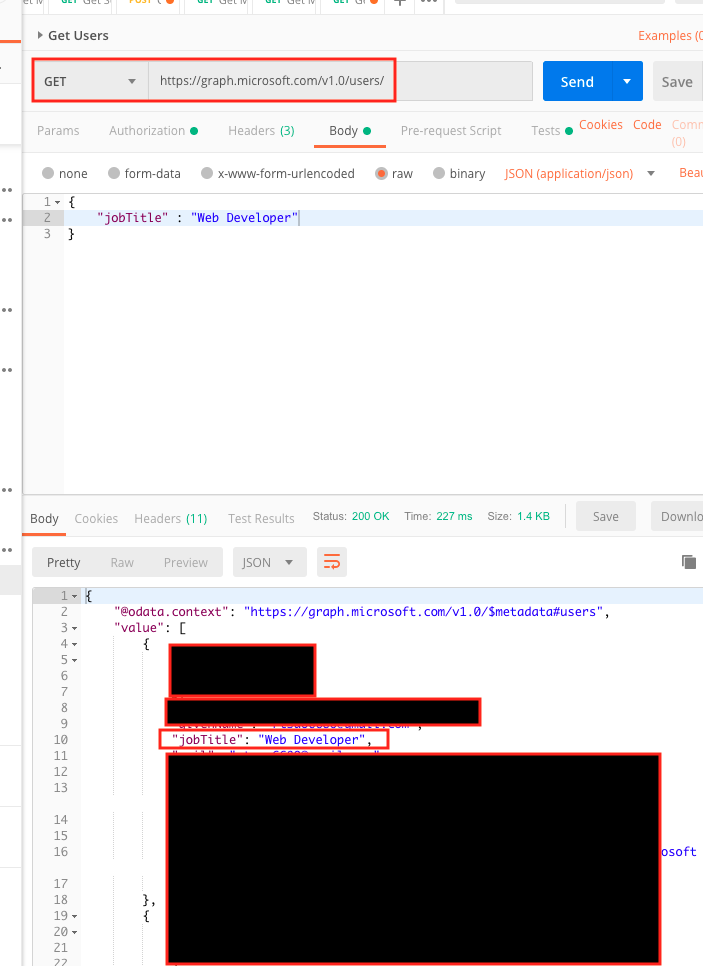Expand the Get Users request title triangle
703x966 pixels.
[x=40, y=35]
